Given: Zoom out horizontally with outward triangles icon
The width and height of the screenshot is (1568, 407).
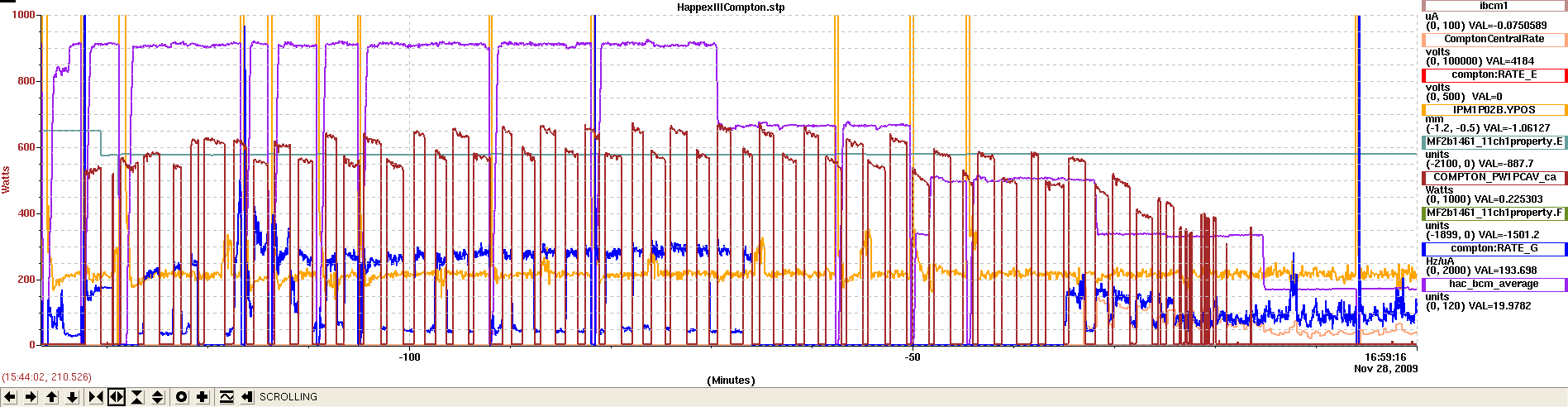Looking at the screenshot, I should point(117,397).
